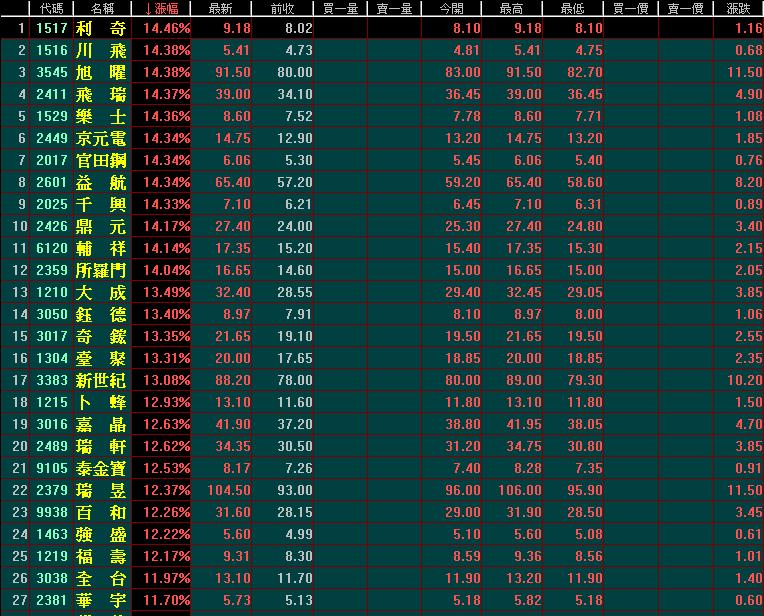The image size is (764, 616).
Task: Select stock name 臺聚
Action: pyautogui.click(x=101, y=358)
